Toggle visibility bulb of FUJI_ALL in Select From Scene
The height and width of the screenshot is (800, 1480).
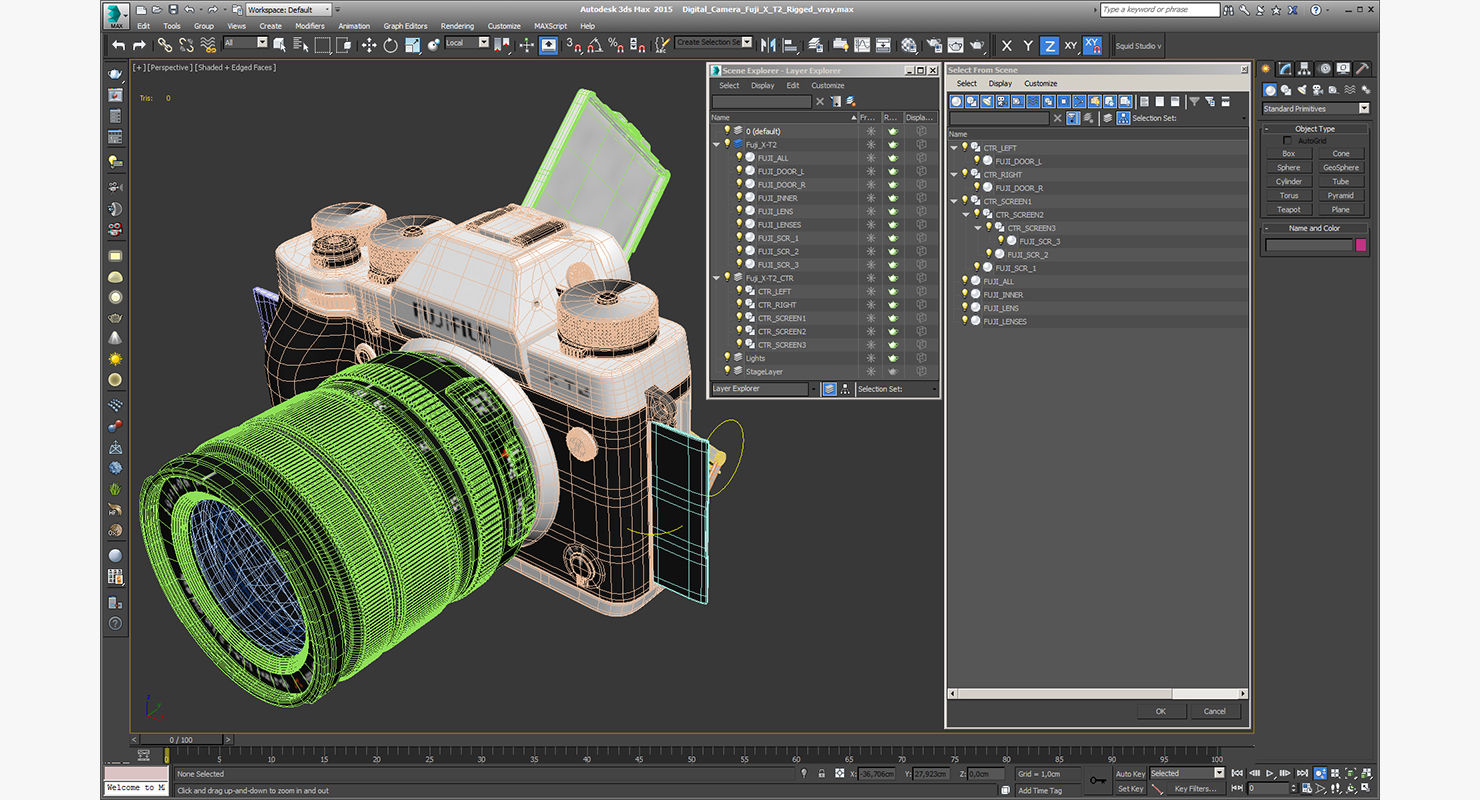(x=965, y=281)
